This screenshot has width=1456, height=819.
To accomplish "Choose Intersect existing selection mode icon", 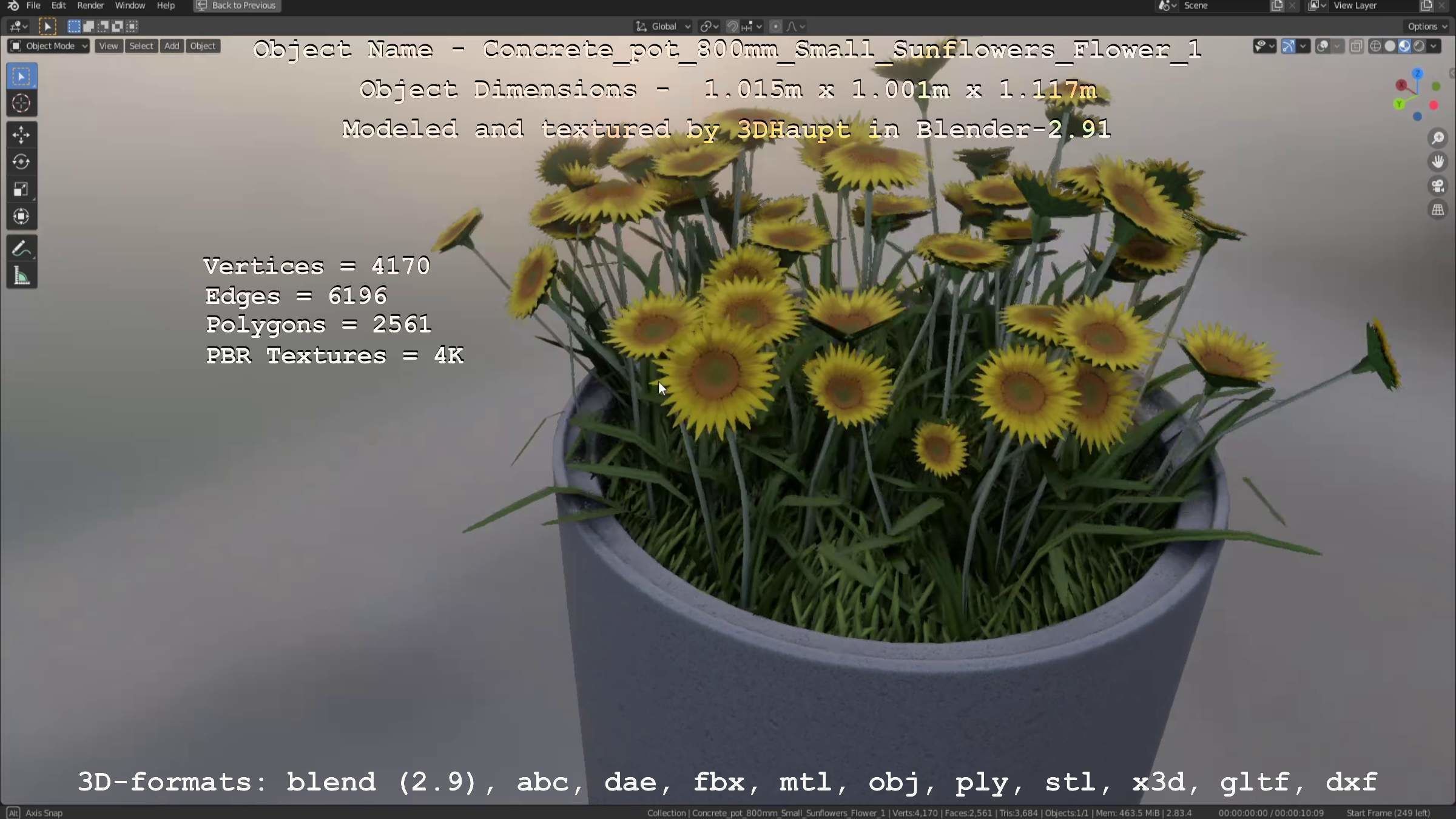I will coord(132,27).
